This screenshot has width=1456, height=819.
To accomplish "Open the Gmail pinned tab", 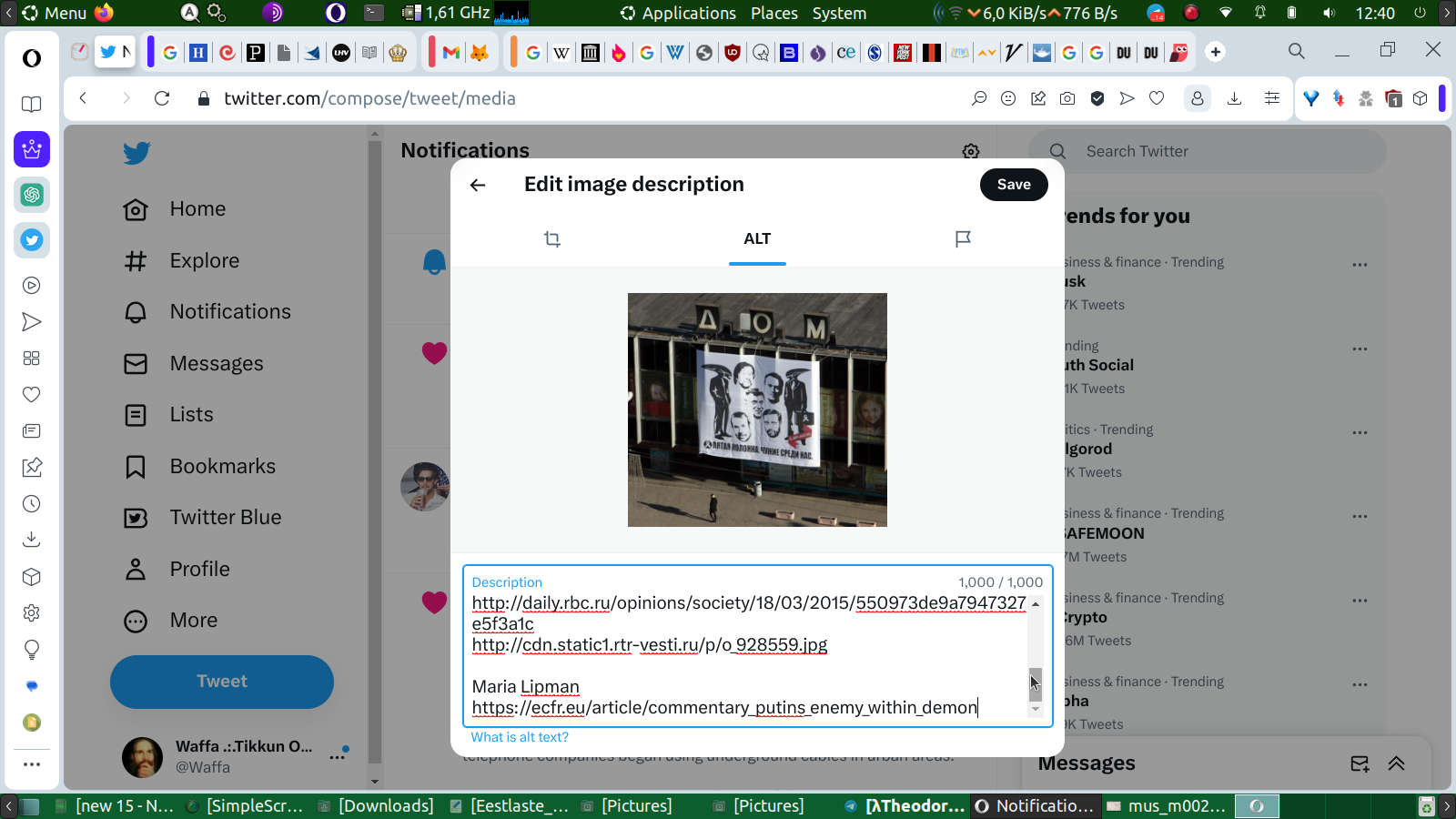I will [x=451, y=53].
